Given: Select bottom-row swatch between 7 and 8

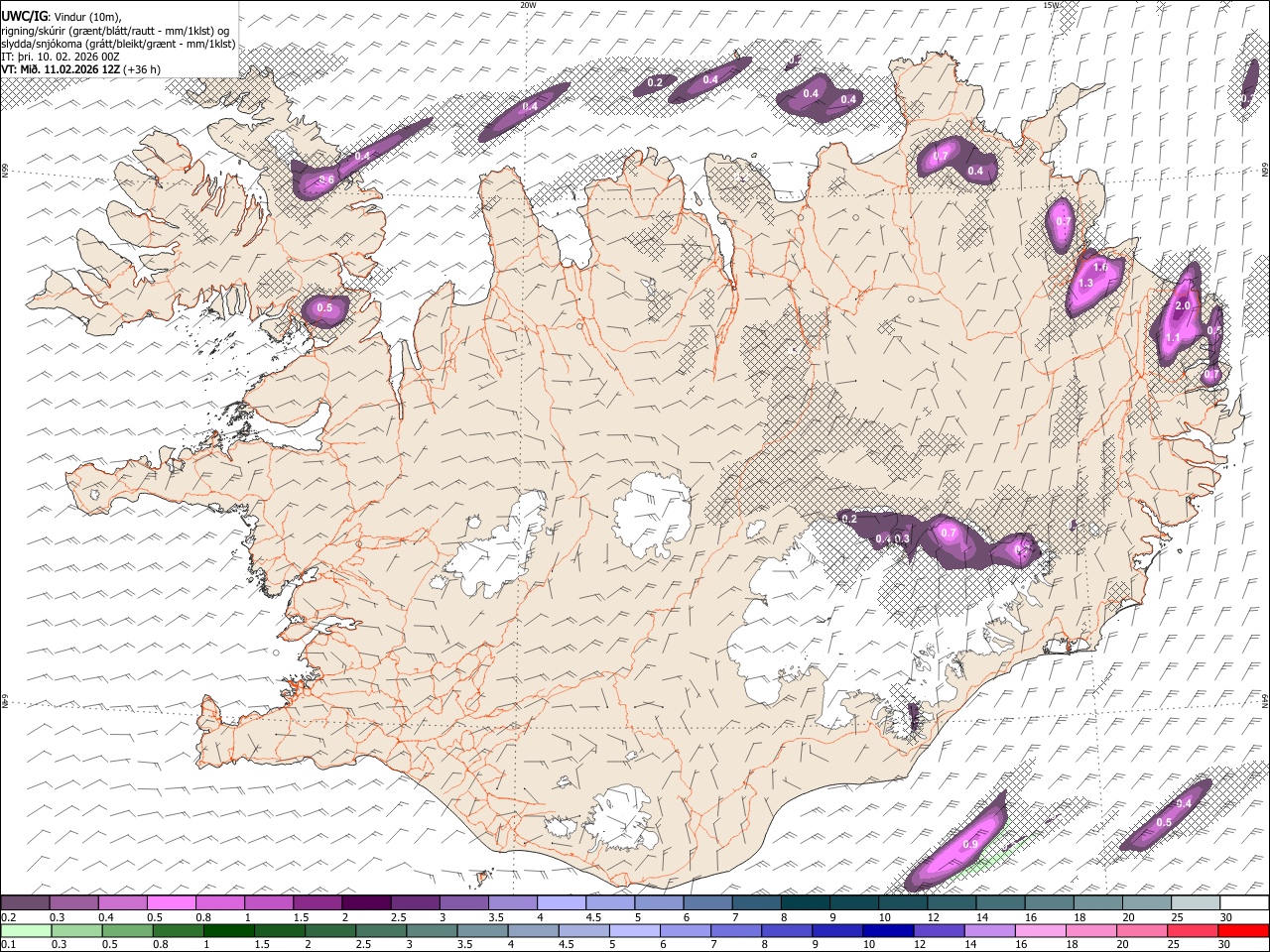Looking at the screenshot, I should (x=738, y=930).
